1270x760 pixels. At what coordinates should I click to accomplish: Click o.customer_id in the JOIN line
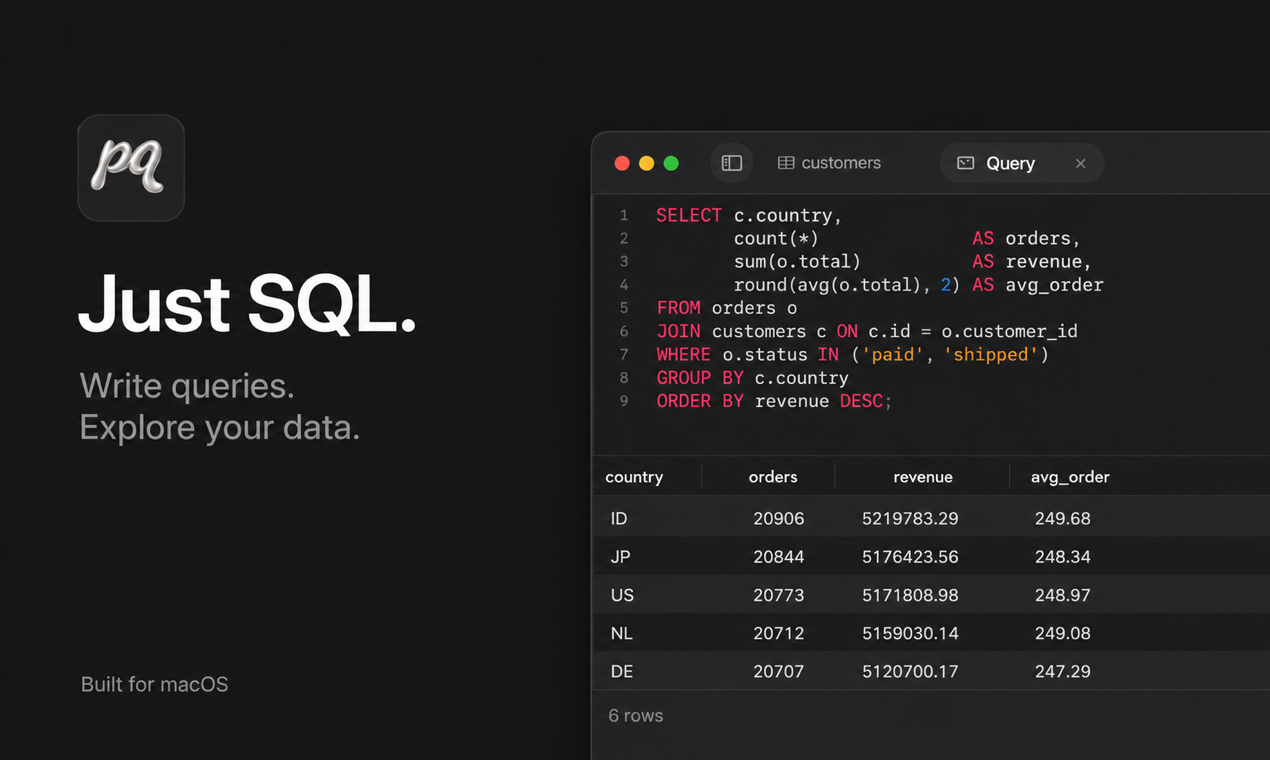pyautogui.click(x=1009, y=331)
